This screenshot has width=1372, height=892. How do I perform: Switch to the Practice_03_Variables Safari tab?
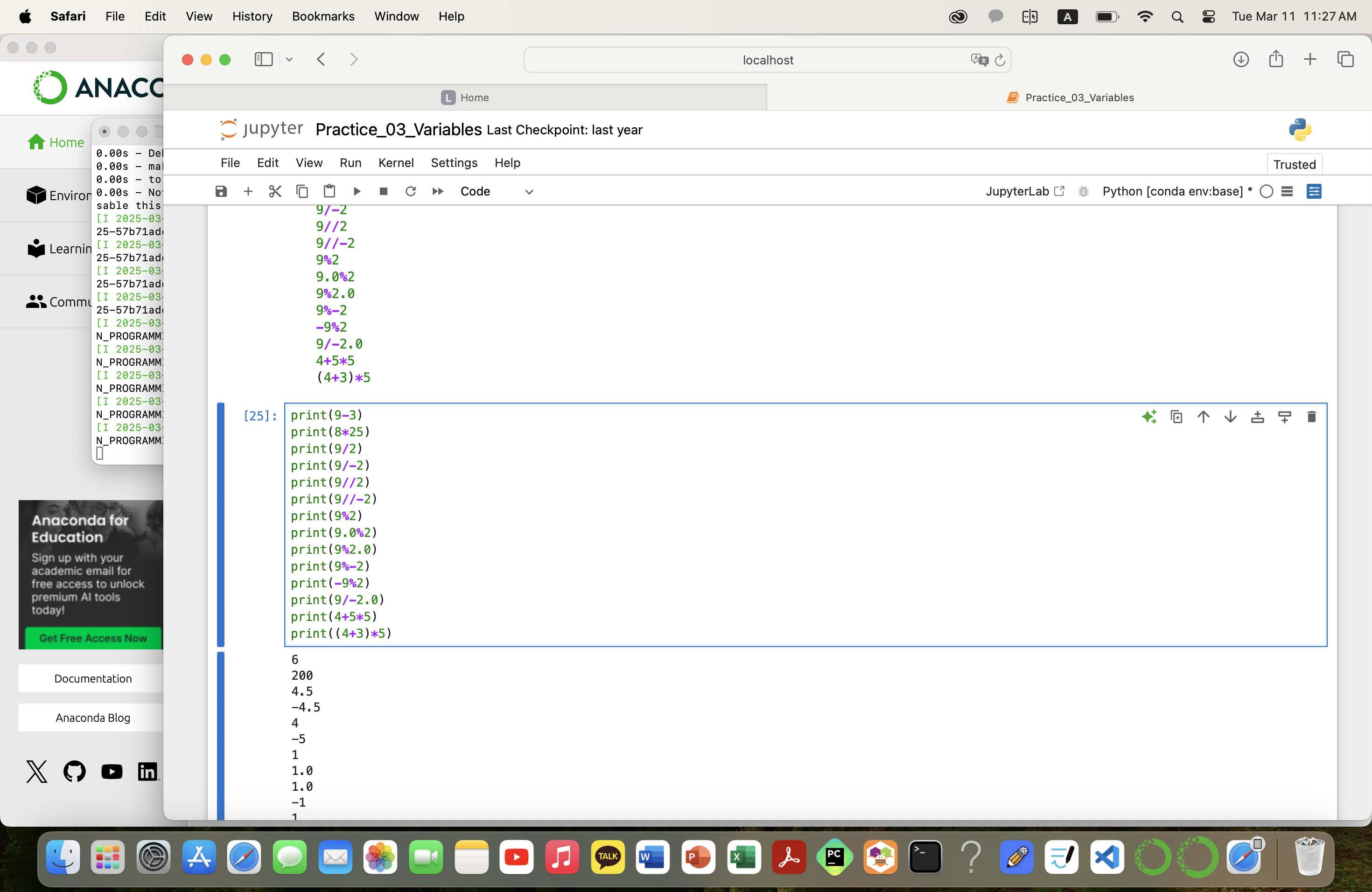(1070, 98)
